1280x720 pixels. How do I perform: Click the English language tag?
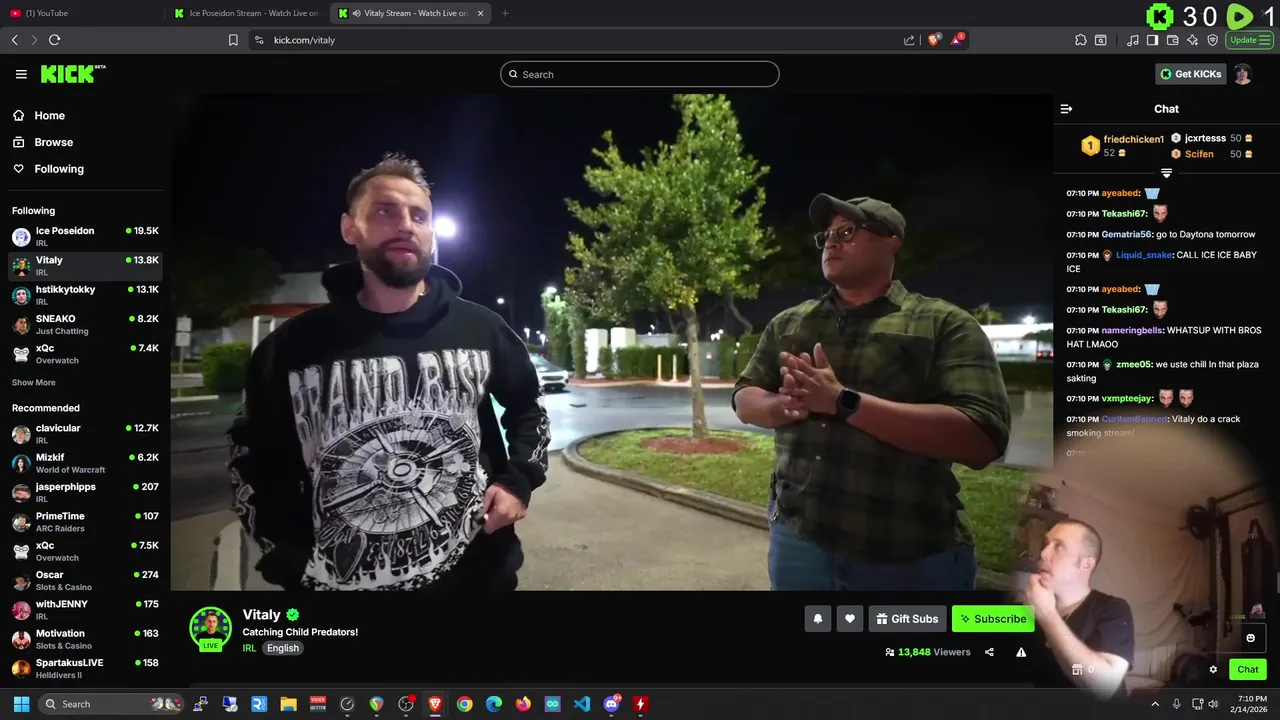pyautogui.click(x=282, y=648)
